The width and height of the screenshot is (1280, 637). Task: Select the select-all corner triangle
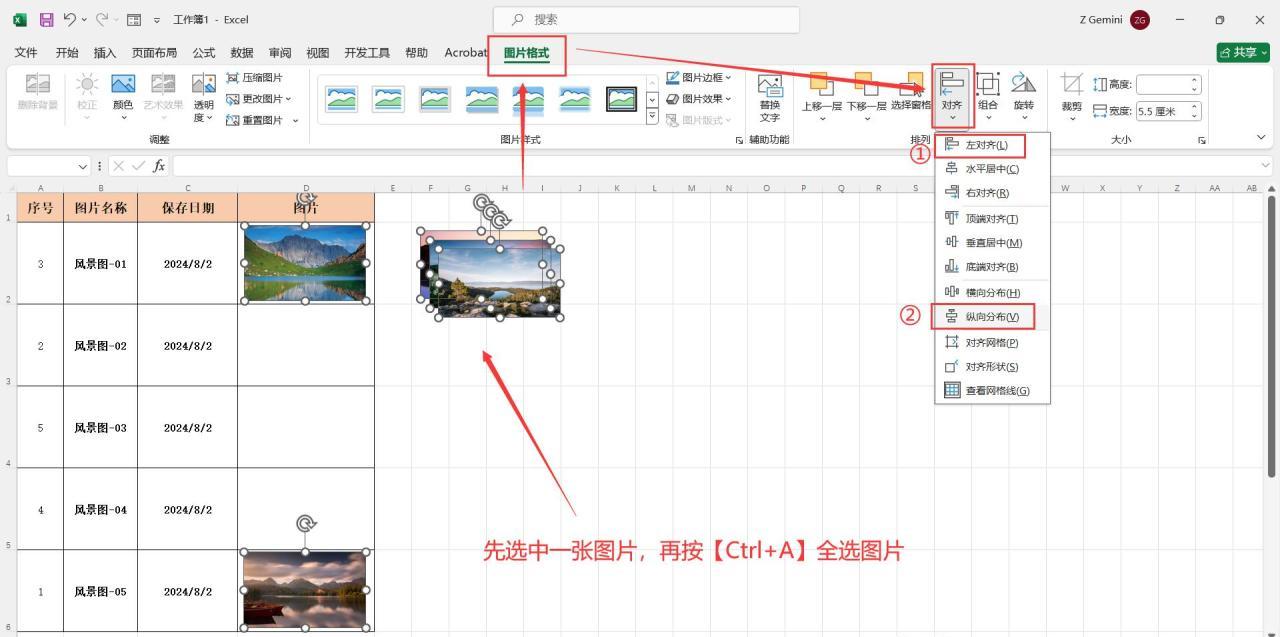10,188
